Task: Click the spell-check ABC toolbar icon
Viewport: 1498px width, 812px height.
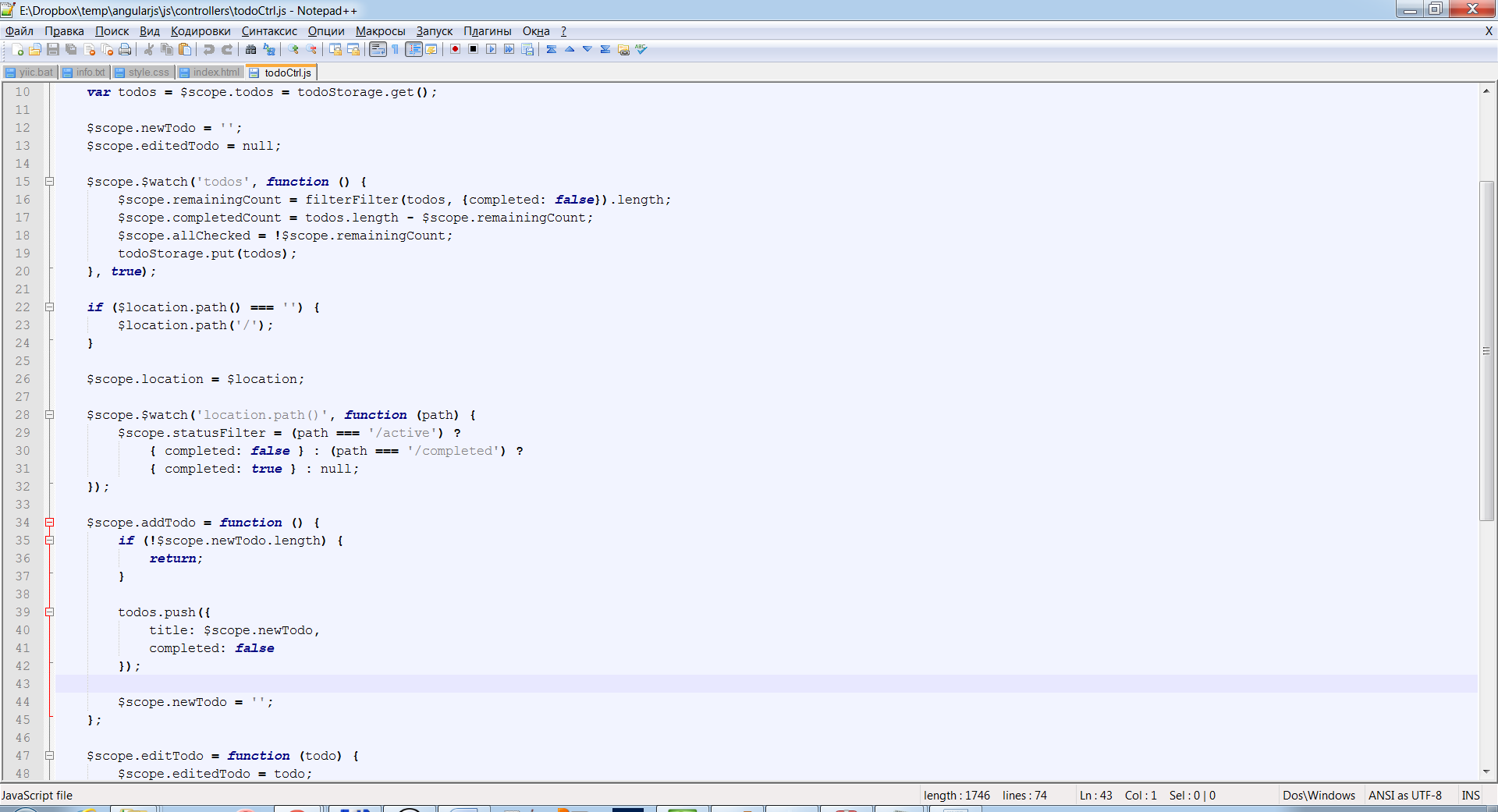Action: [641, 49]
